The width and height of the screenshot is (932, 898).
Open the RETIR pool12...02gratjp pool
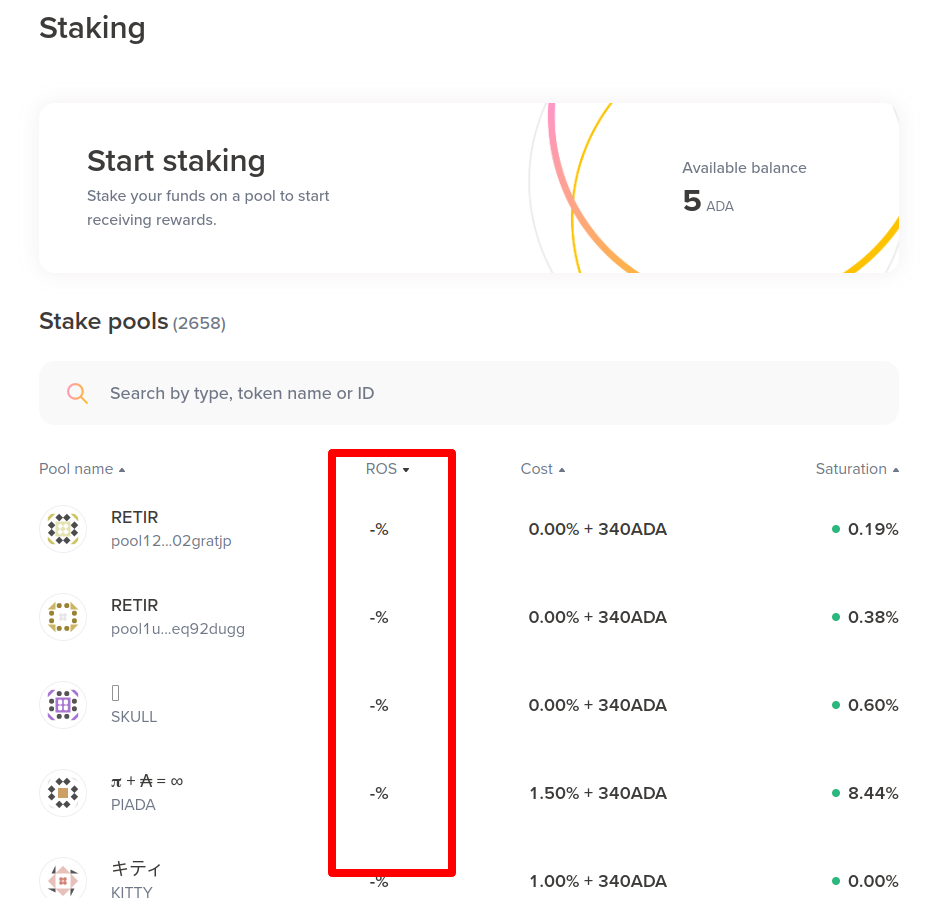171,530
